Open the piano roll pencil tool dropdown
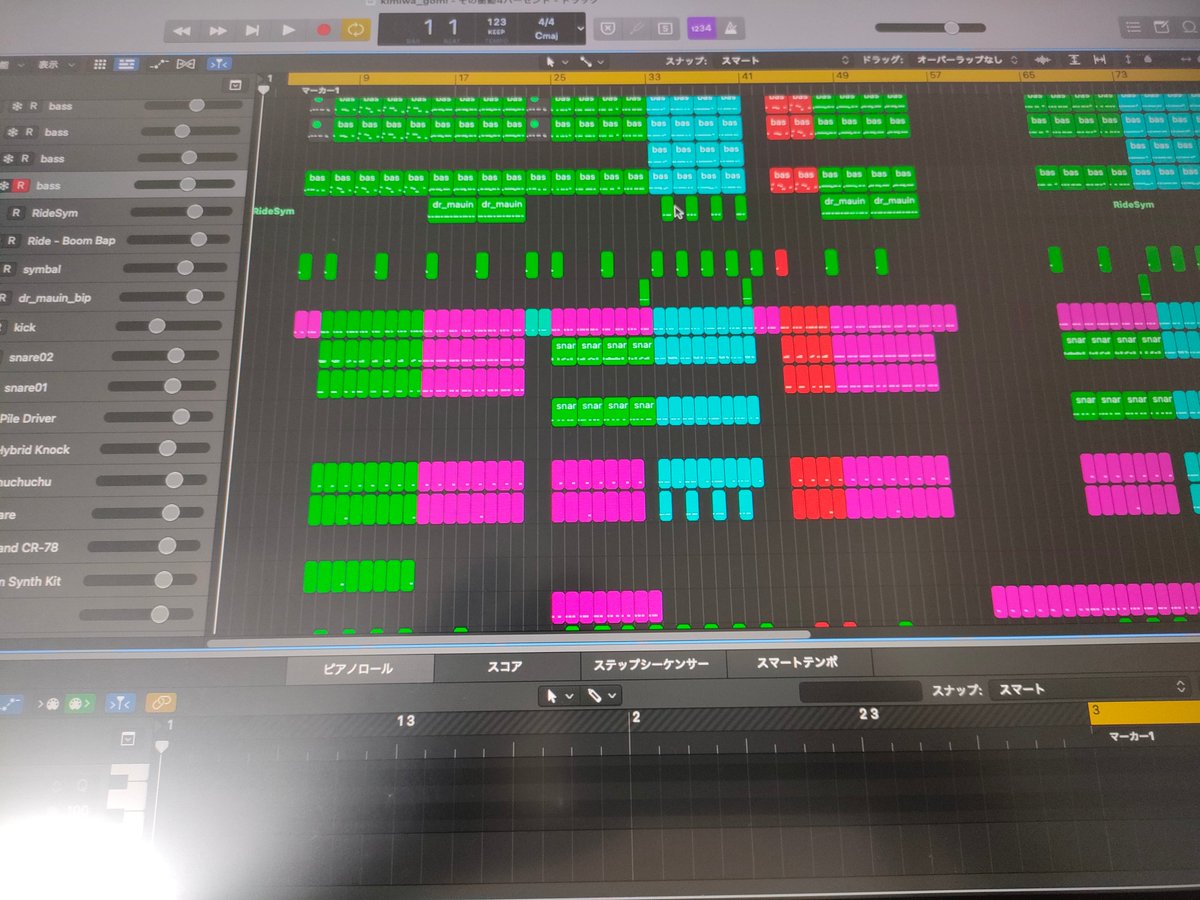The width and height of the screenshot is (1200, 900). click(600, 695)
